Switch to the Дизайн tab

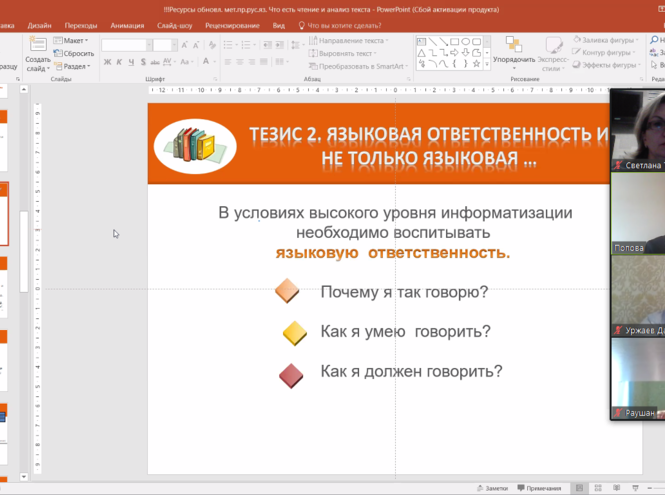coord(40,25)
